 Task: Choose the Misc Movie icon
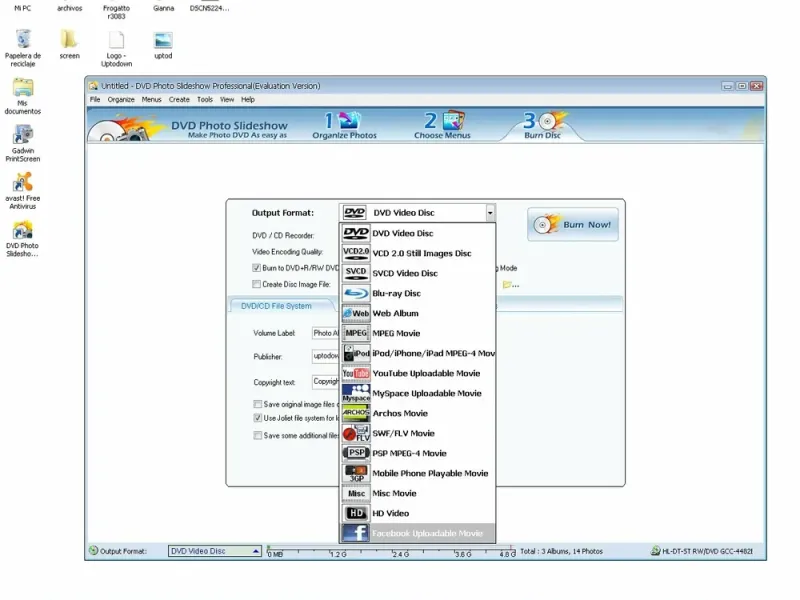356,493
